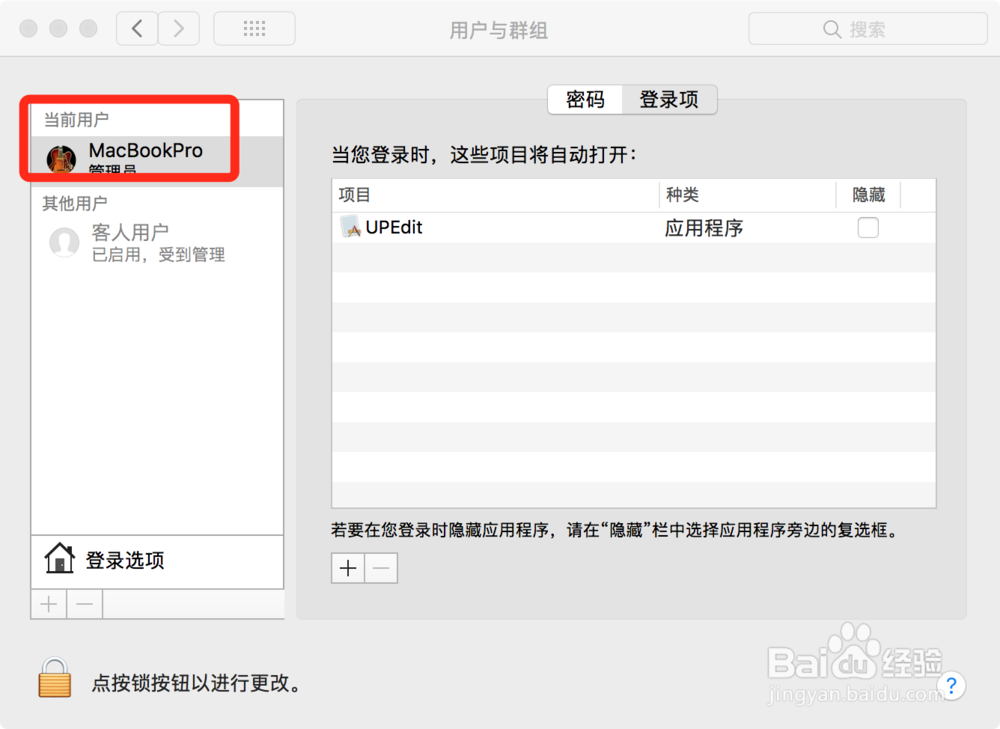Go back with the left chevron button
Screen dimensions: 1000x729
[x=137, y=29]
